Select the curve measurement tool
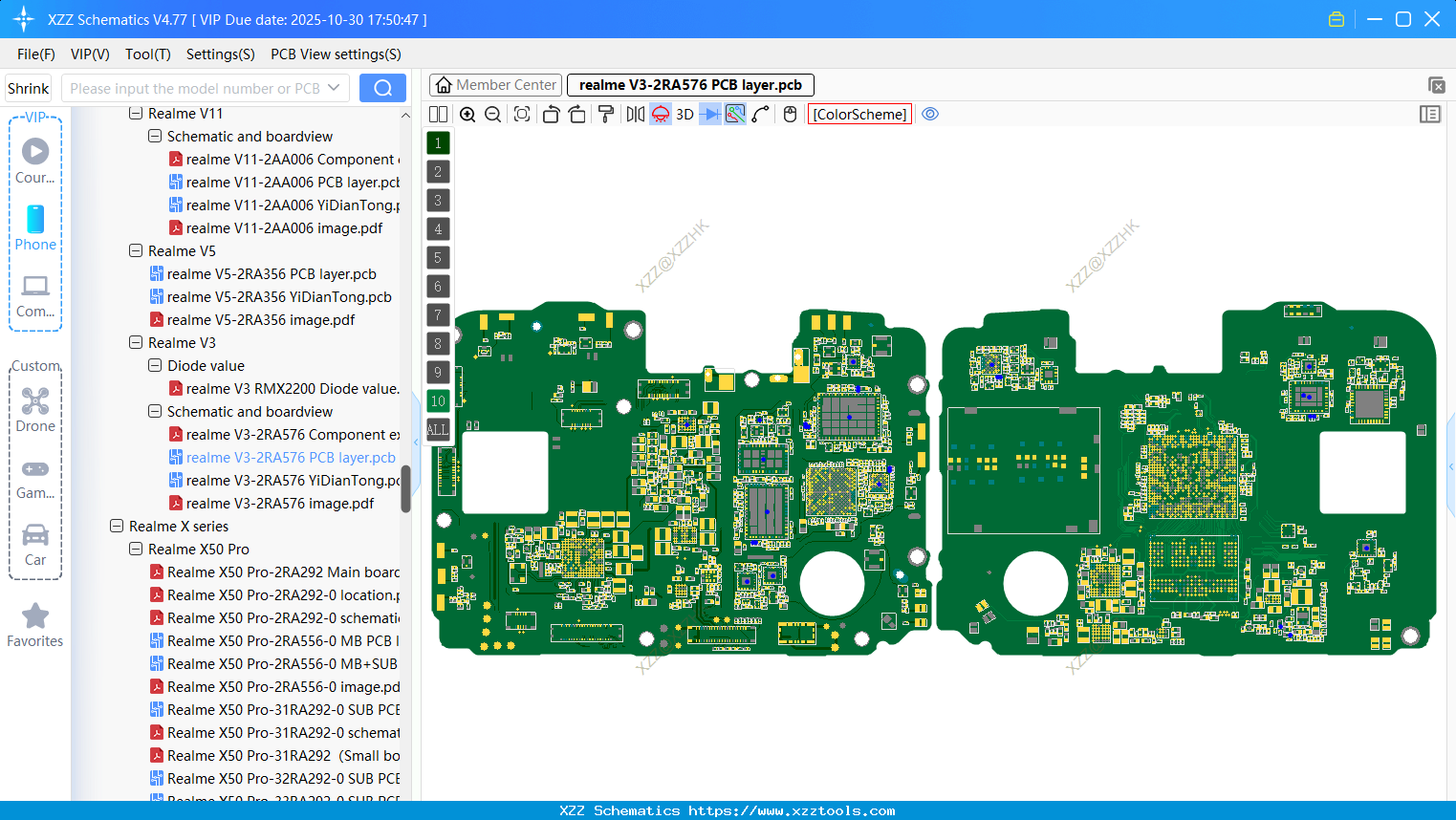 pos(761,114)
